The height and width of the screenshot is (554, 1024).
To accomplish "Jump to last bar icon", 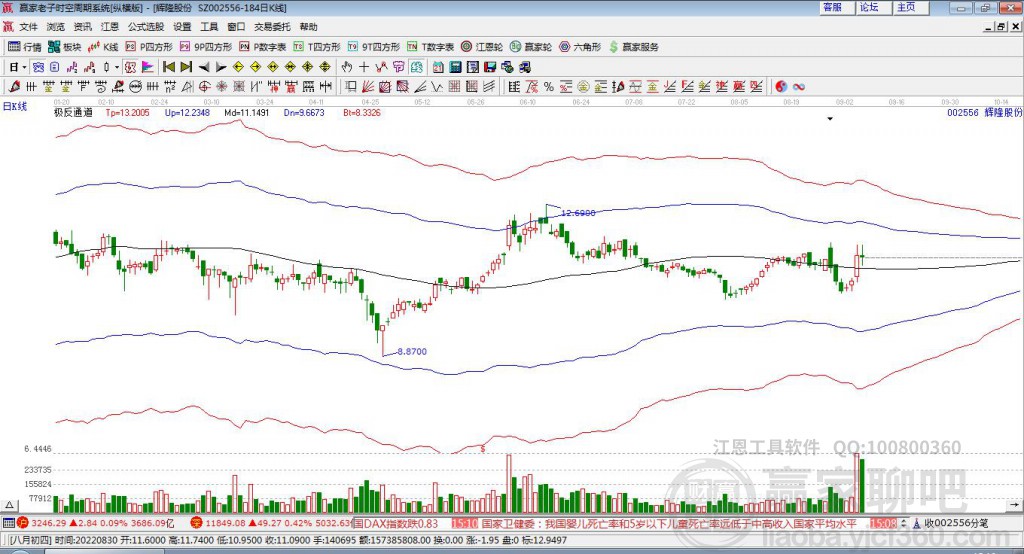I will coord(186,67).
